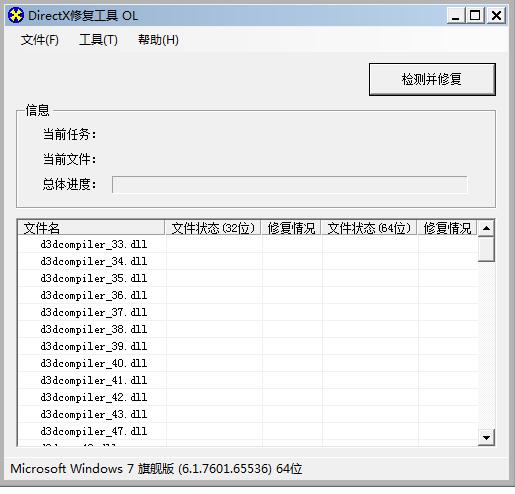Image resolution: width=515 pixels, height=494 pixels.
Task: Click the 文件状态(32位) column header
Action: (x=213, y=228)
